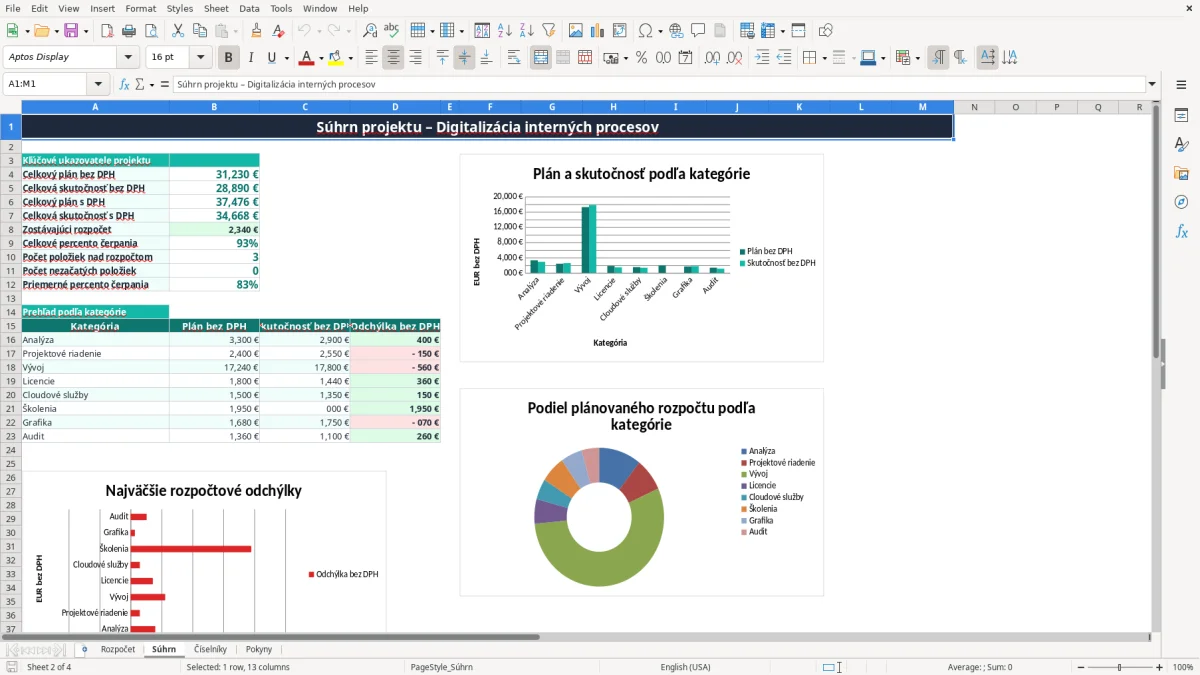Viewport: 1200px width, 675px height.
Task: Switch to the Rozpočet sheet tab
Action: pos(118,649)
